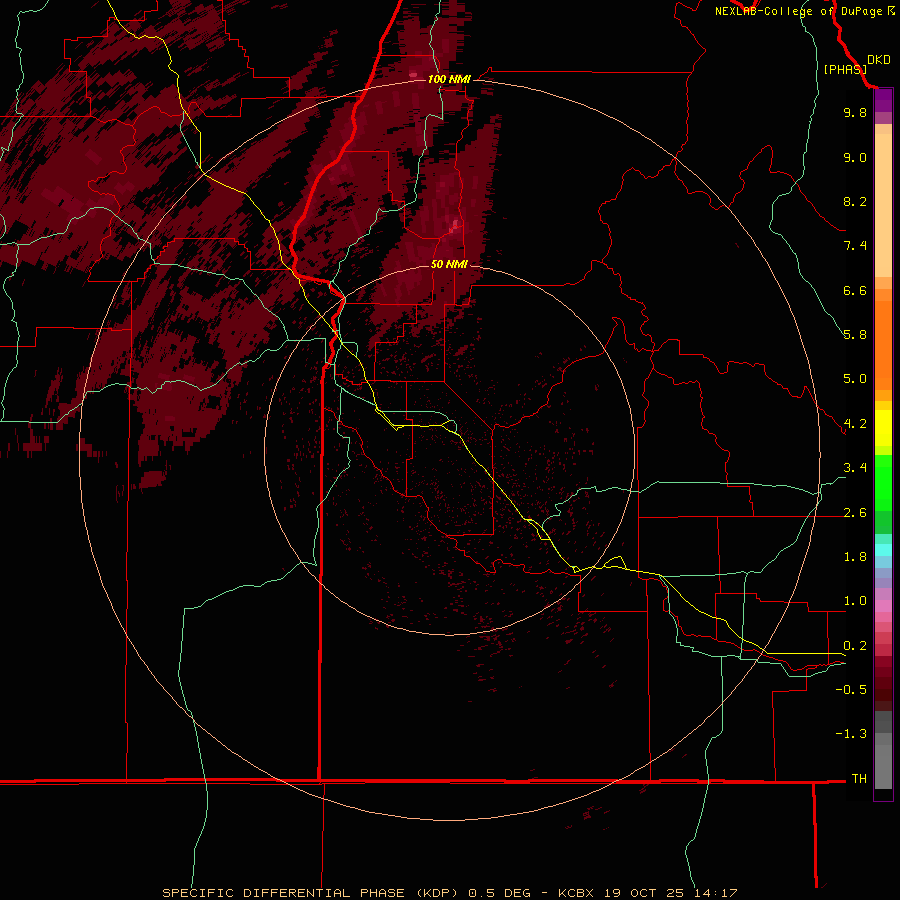The width and height of the screenshot is (900, 900).
Task: Select the 1.0 legend value
Action: tap(855, 601)
